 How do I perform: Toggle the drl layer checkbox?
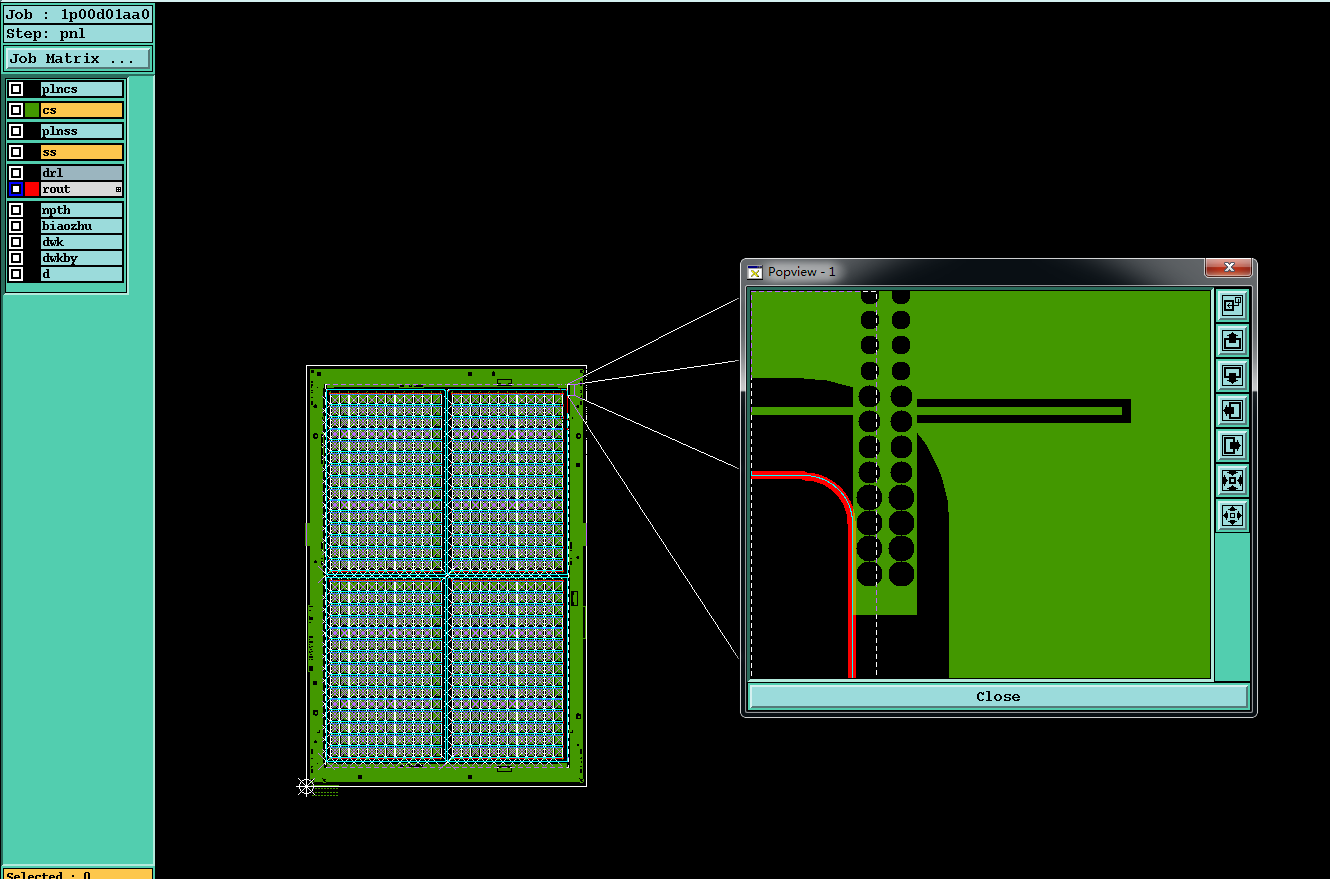coord(16,173)
